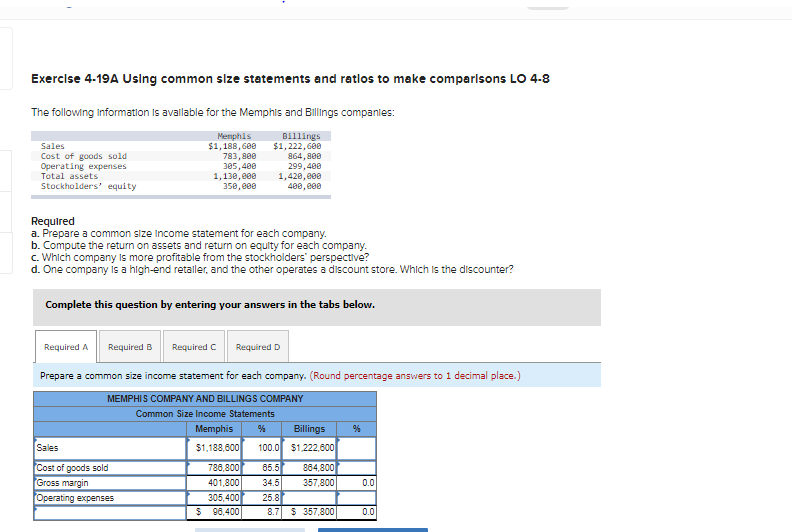Select the blank label cell in last row
792x532 pixels.
(110, 512)
